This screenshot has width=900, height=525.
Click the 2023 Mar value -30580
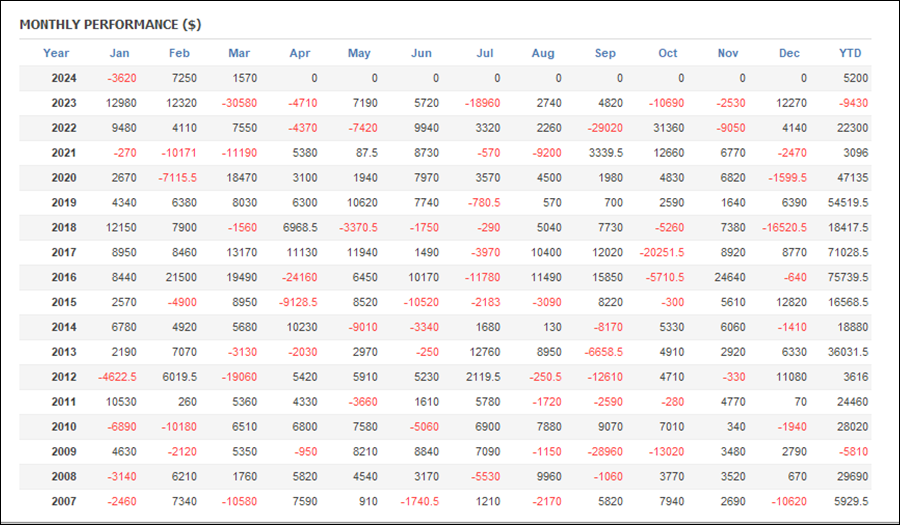pos(239,103)
